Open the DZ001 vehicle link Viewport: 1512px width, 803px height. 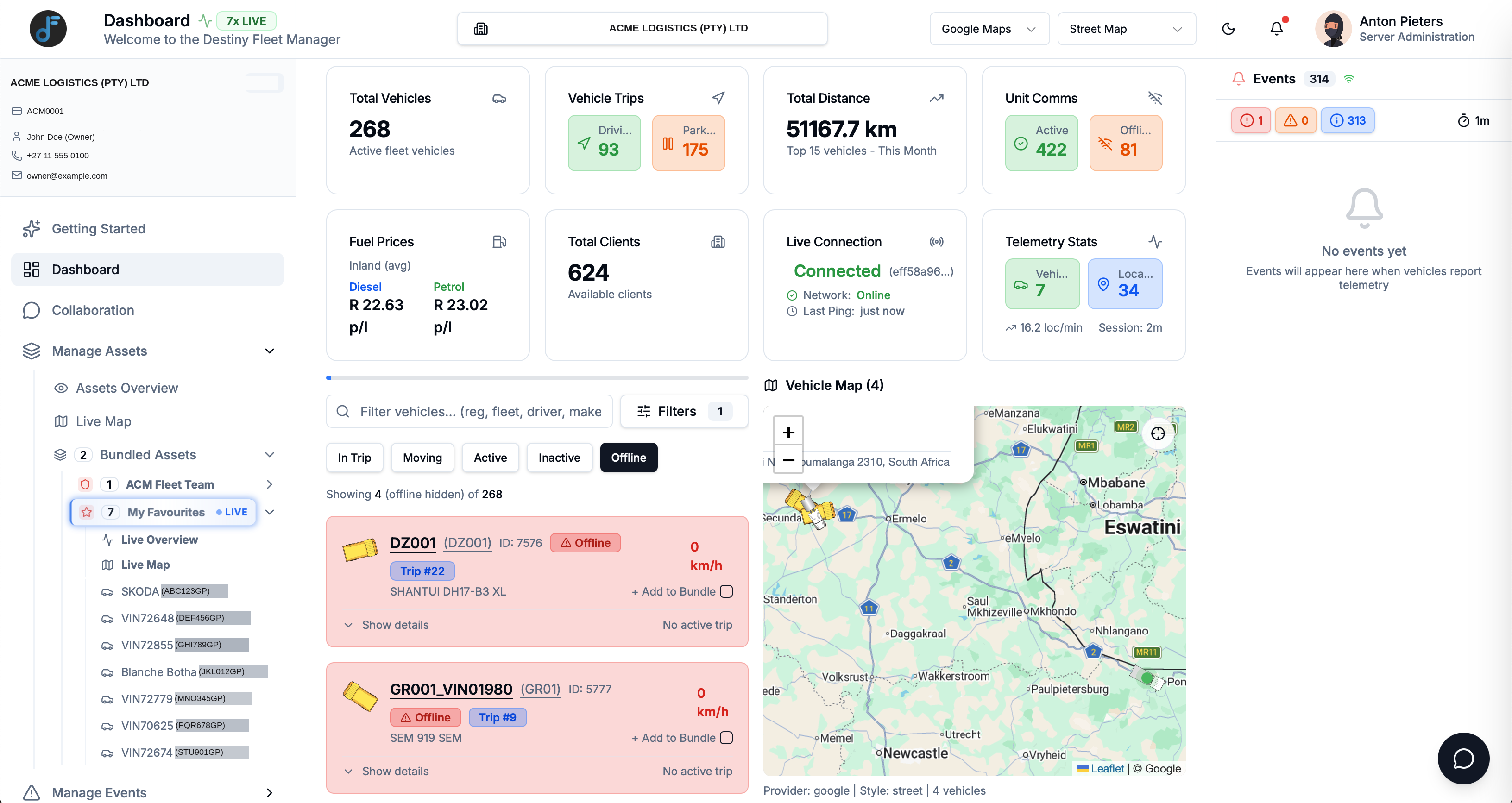[413, 543]
